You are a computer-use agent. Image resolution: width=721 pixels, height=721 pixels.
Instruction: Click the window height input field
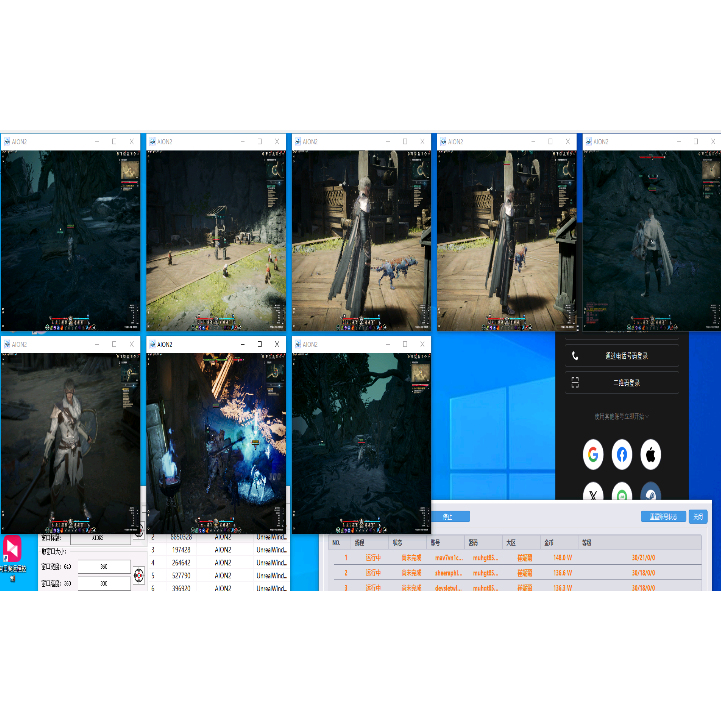click(104, 583)
